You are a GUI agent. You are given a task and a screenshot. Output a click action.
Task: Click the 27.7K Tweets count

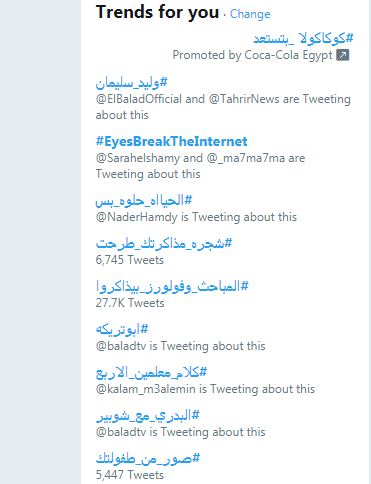pyautogui.click(x=130, y=303)
